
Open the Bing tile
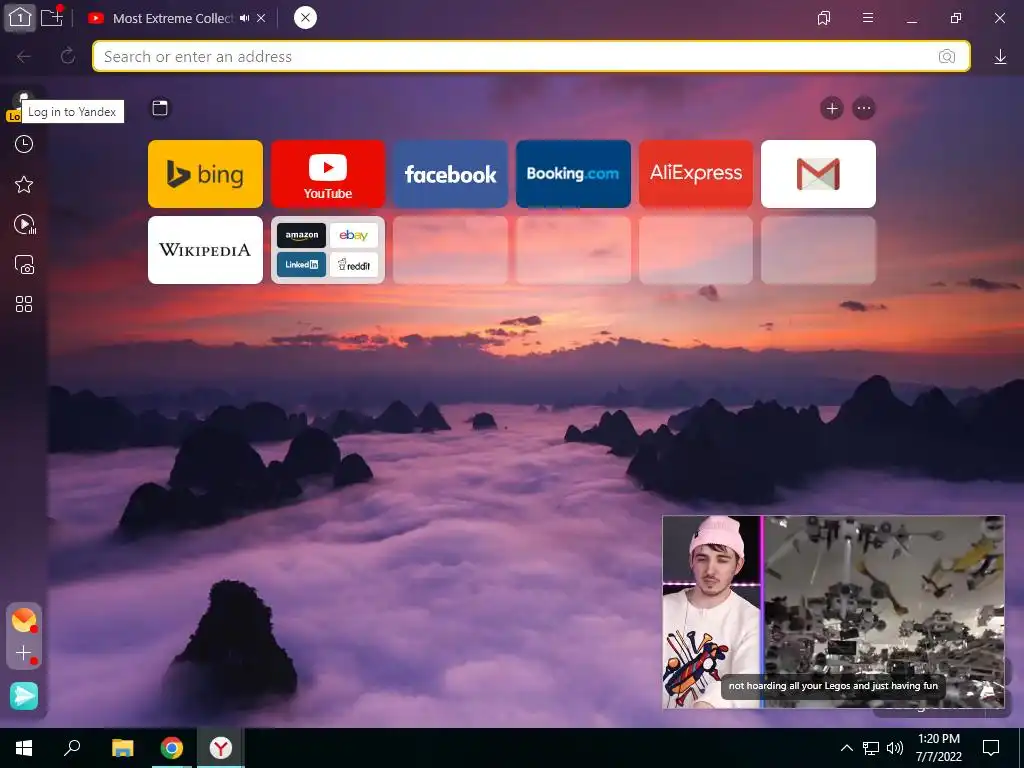205,174
